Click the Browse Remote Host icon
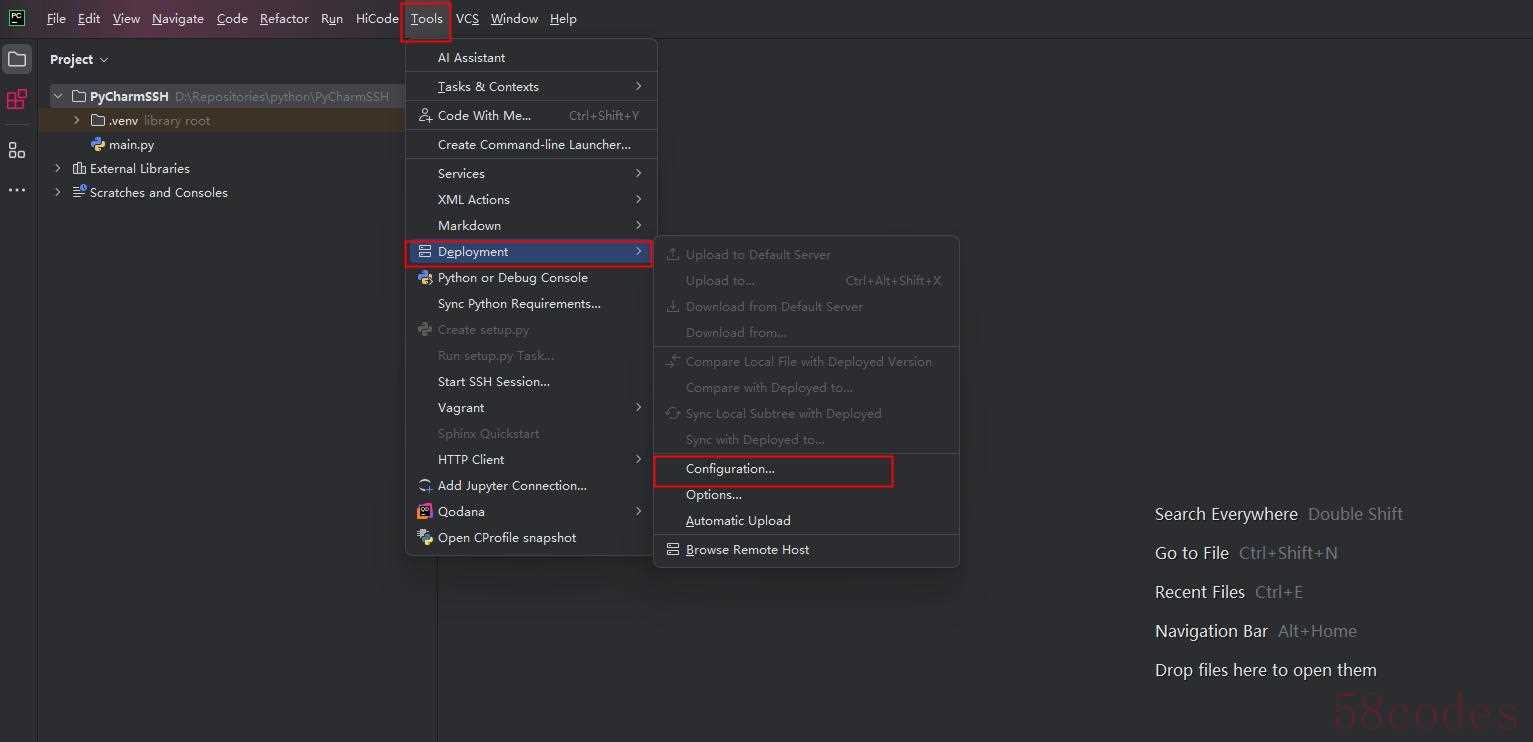The height and width of the screenshot is (742, 1533). pyautogui.click(x=673, y=550)
